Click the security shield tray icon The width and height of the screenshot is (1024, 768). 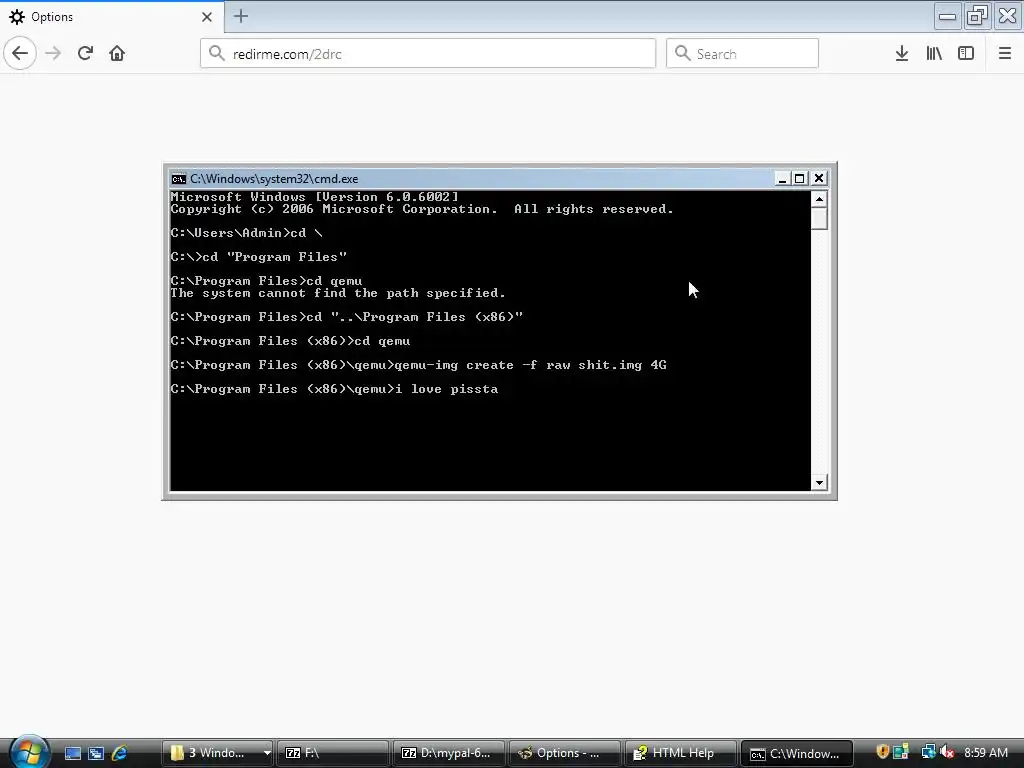(x=883, y=752)
